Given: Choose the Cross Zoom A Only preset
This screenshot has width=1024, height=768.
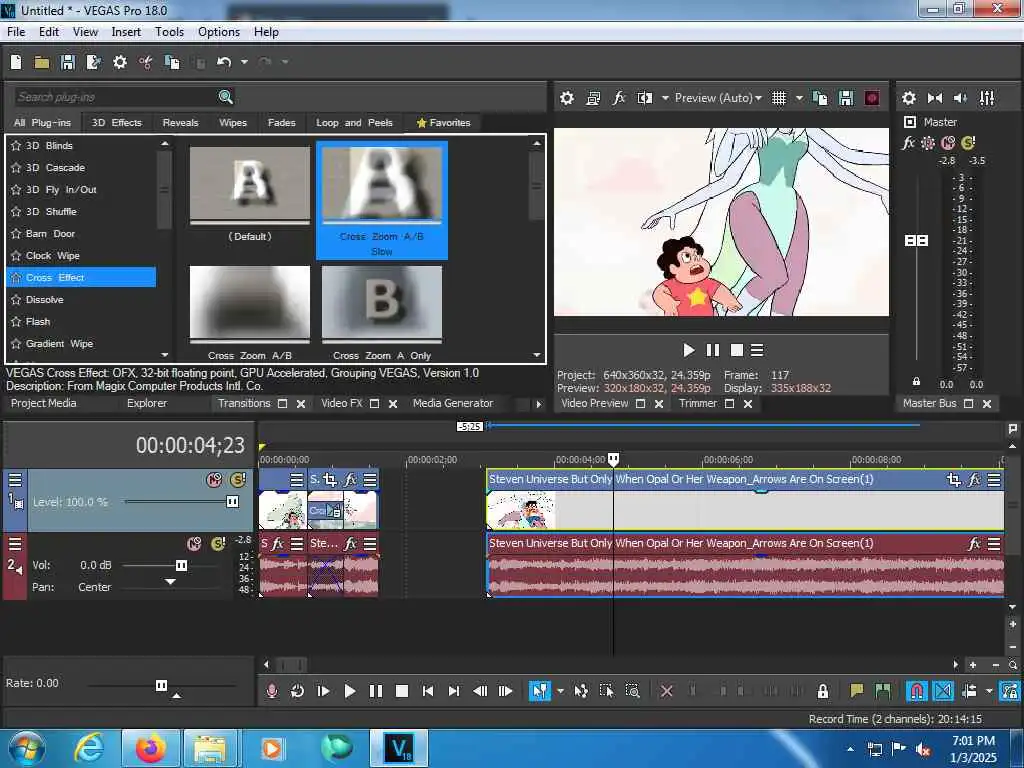Looking at the screenshot, I should 382,303.
